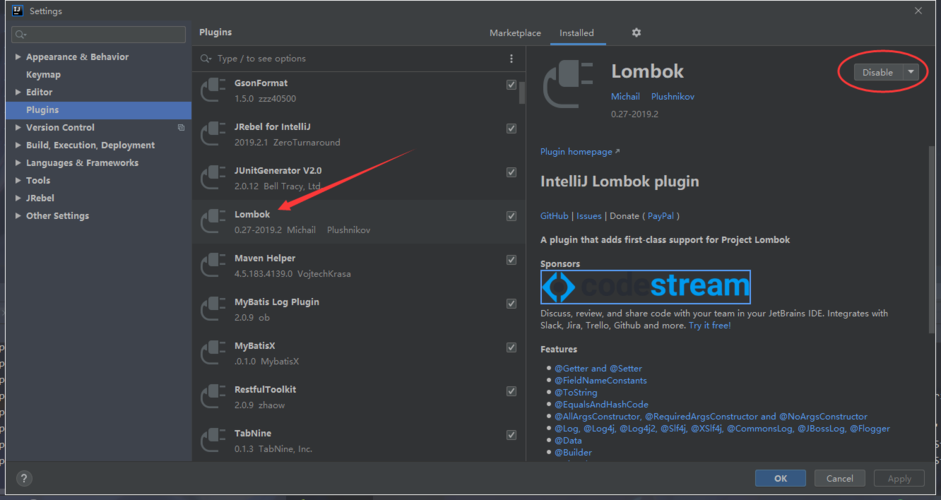Viewport: 941px width, 500px height.
Task: Uncheck the JRebel for IntelliJ checkbox
Action: 511,128
